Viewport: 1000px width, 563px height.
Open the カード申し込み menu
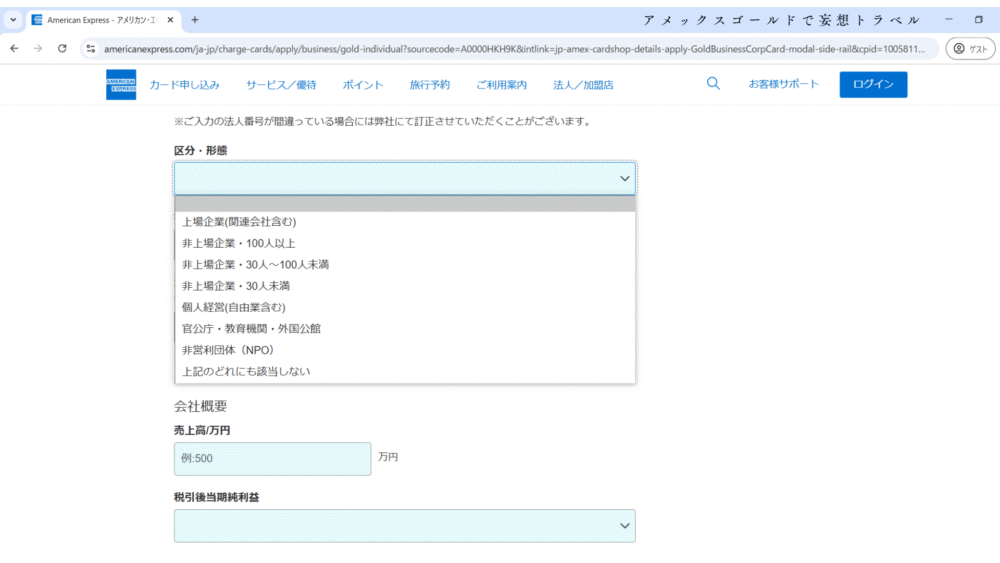pos(184,85)
